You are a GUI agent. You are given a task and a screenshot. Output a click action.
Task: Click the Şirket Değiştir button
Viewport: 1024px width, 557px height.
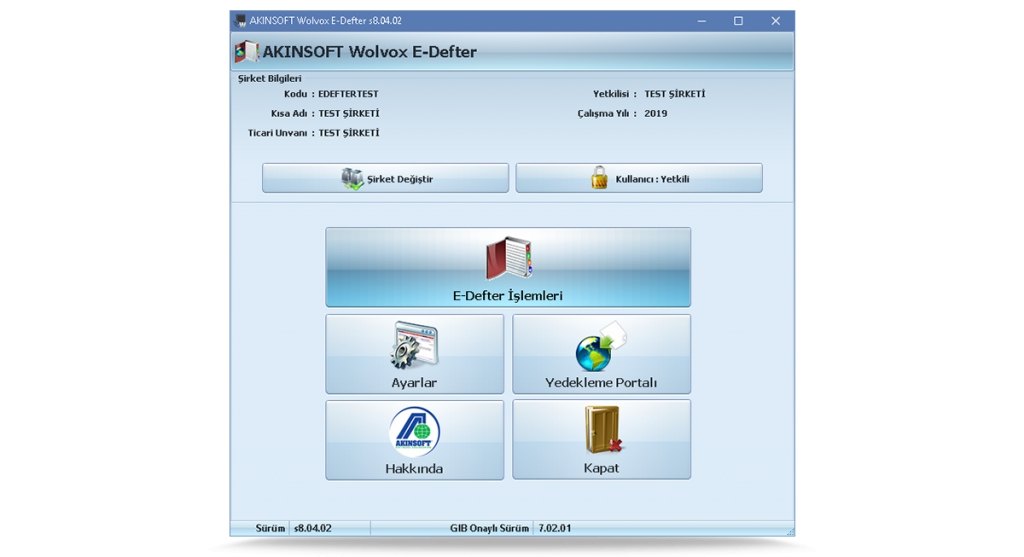(x=385, y=178)
